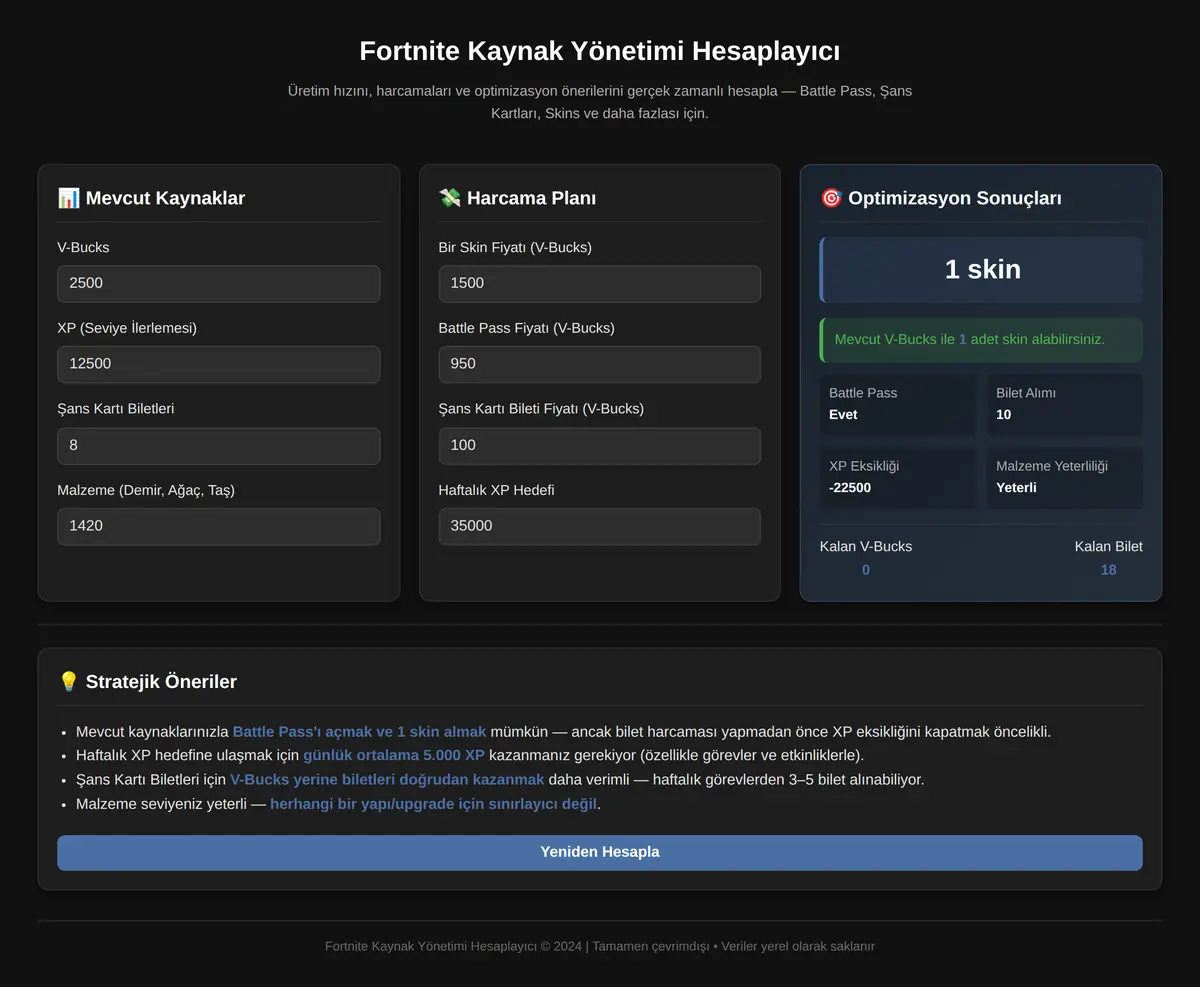Edit the Bir Skin Fiyatı input
This screenshot has width=1200, height=987.
(x=599, y=283)
